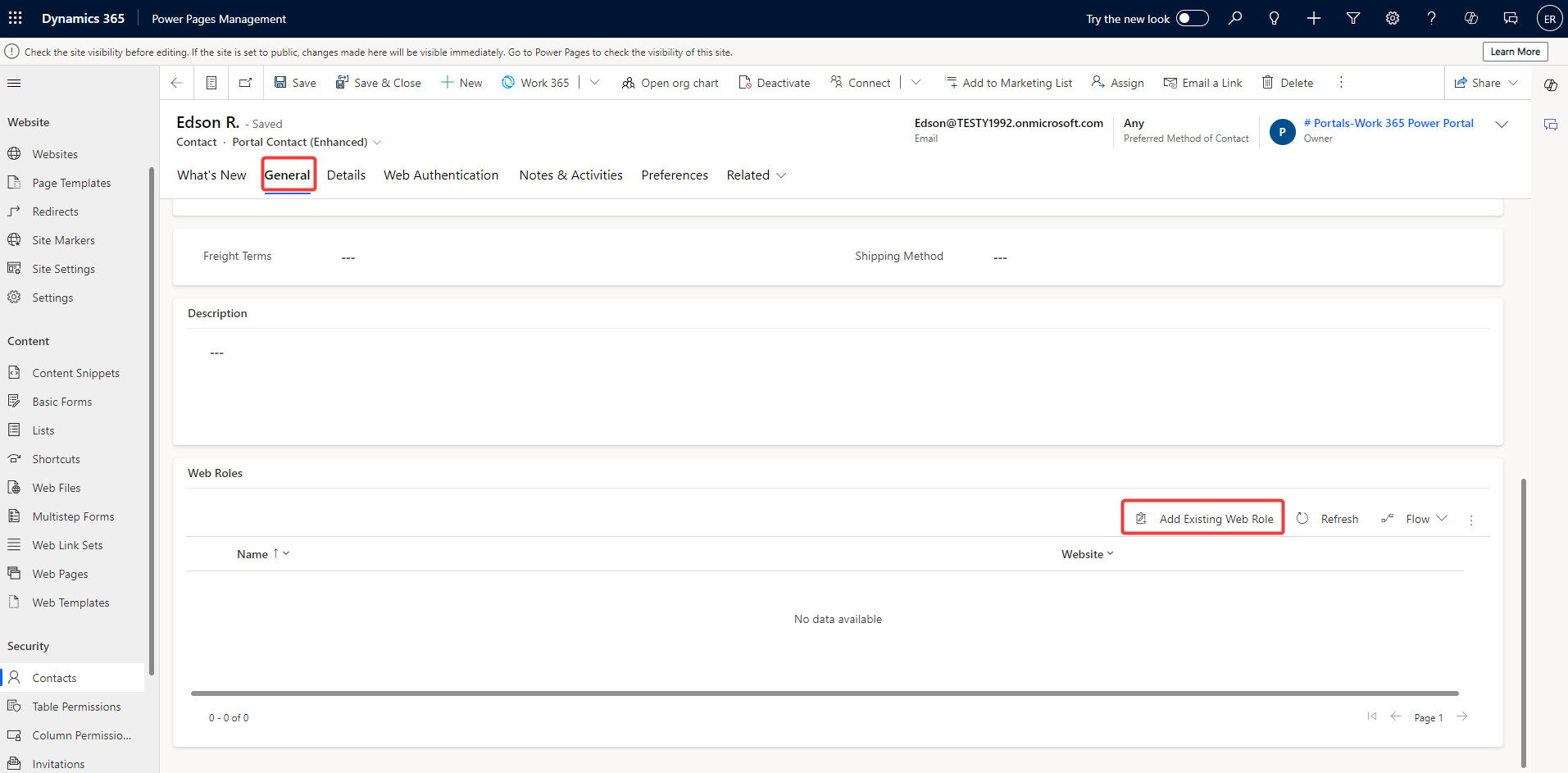The height and width of the screenshot is (773, 1568).
Task: Expand the record header chevron
Action: 1502,125
